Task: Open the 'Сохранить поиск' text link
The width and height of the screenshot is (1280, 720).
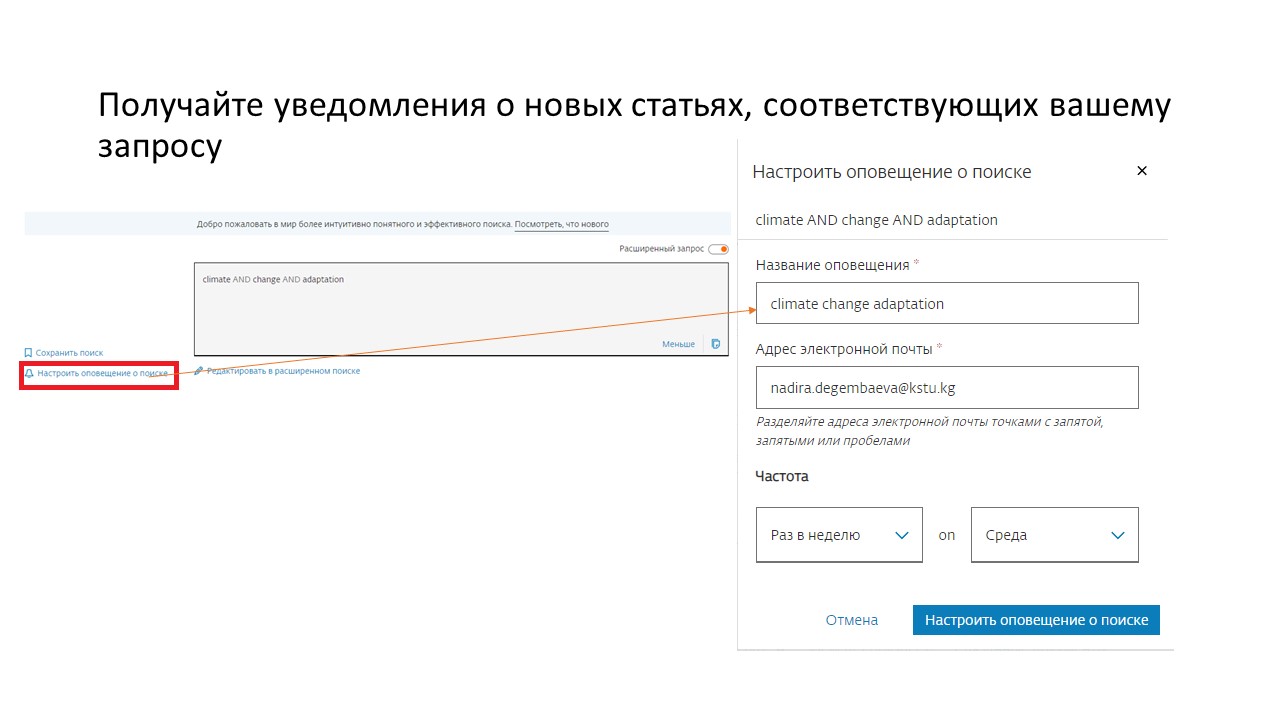Action: coord(69,353)
